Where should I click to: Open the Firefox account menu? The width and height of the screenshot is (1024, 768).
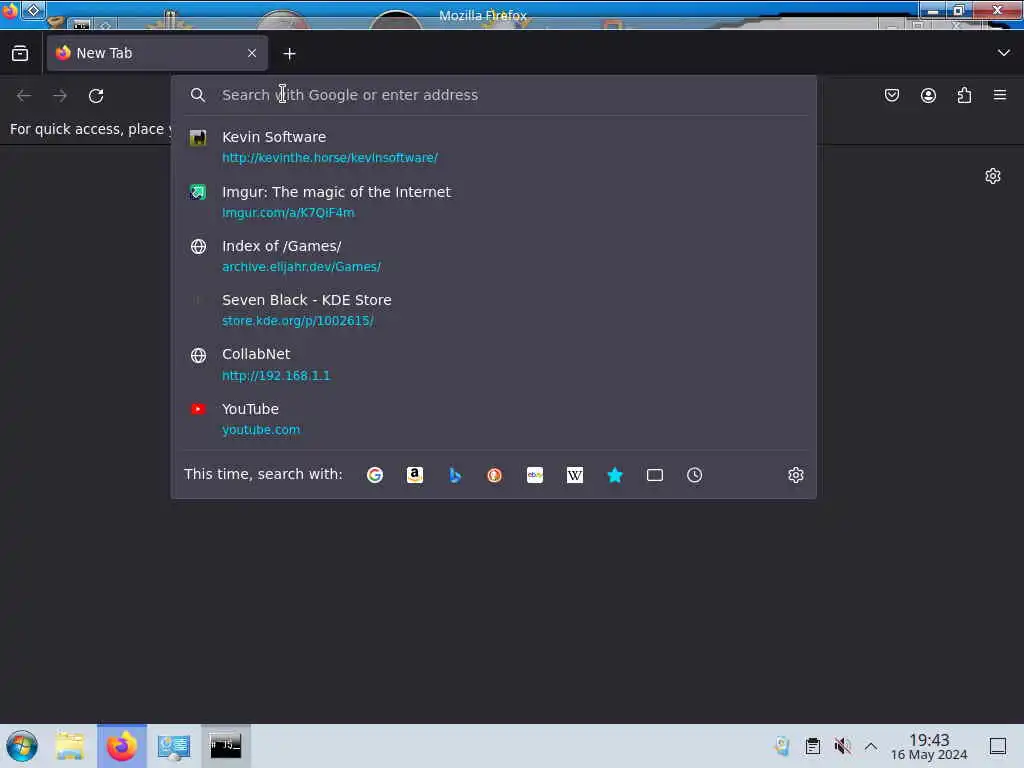928,95
